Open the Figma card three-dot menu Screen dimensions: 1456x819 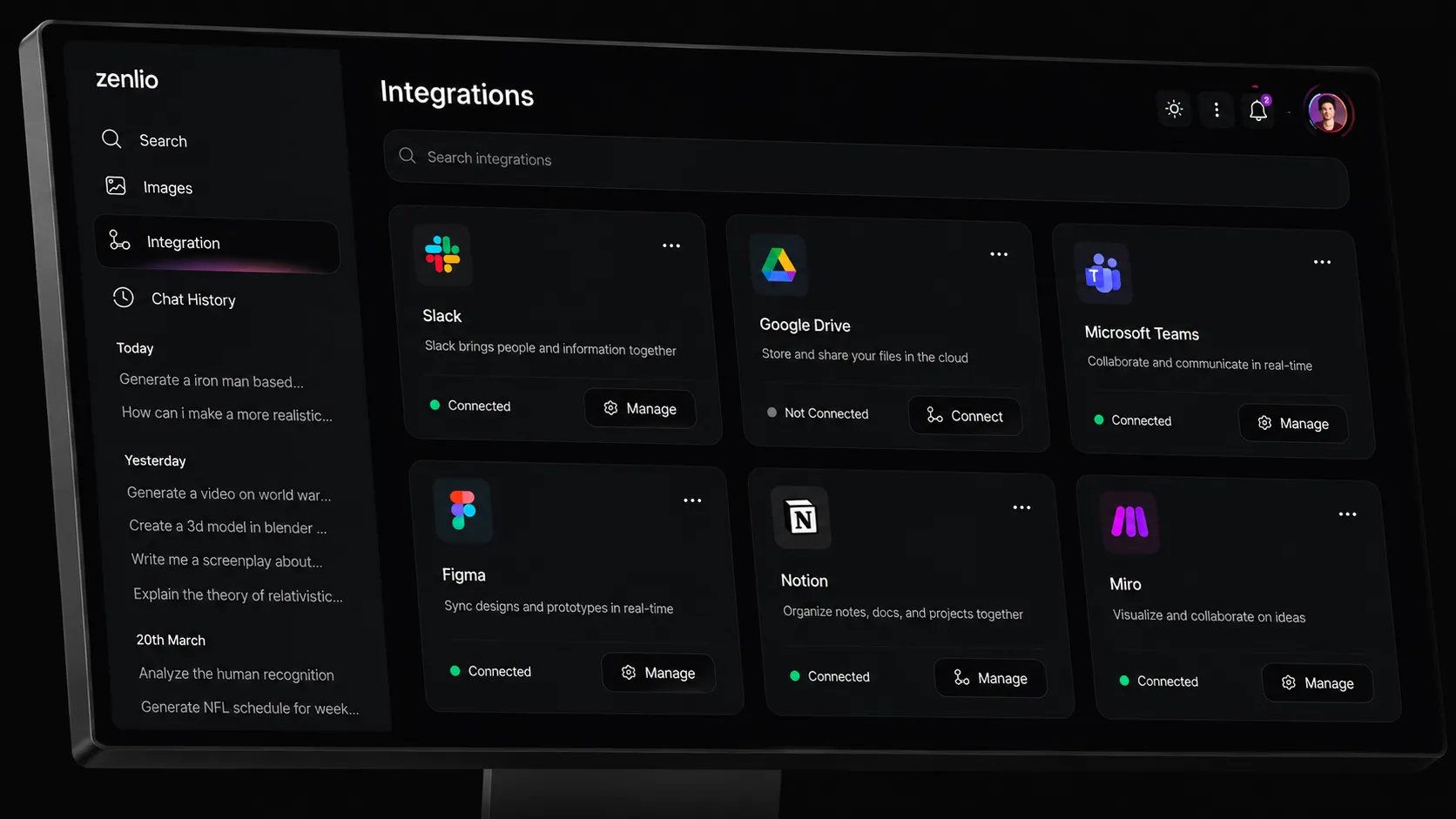pyautogui.click(x=692, y=500)
